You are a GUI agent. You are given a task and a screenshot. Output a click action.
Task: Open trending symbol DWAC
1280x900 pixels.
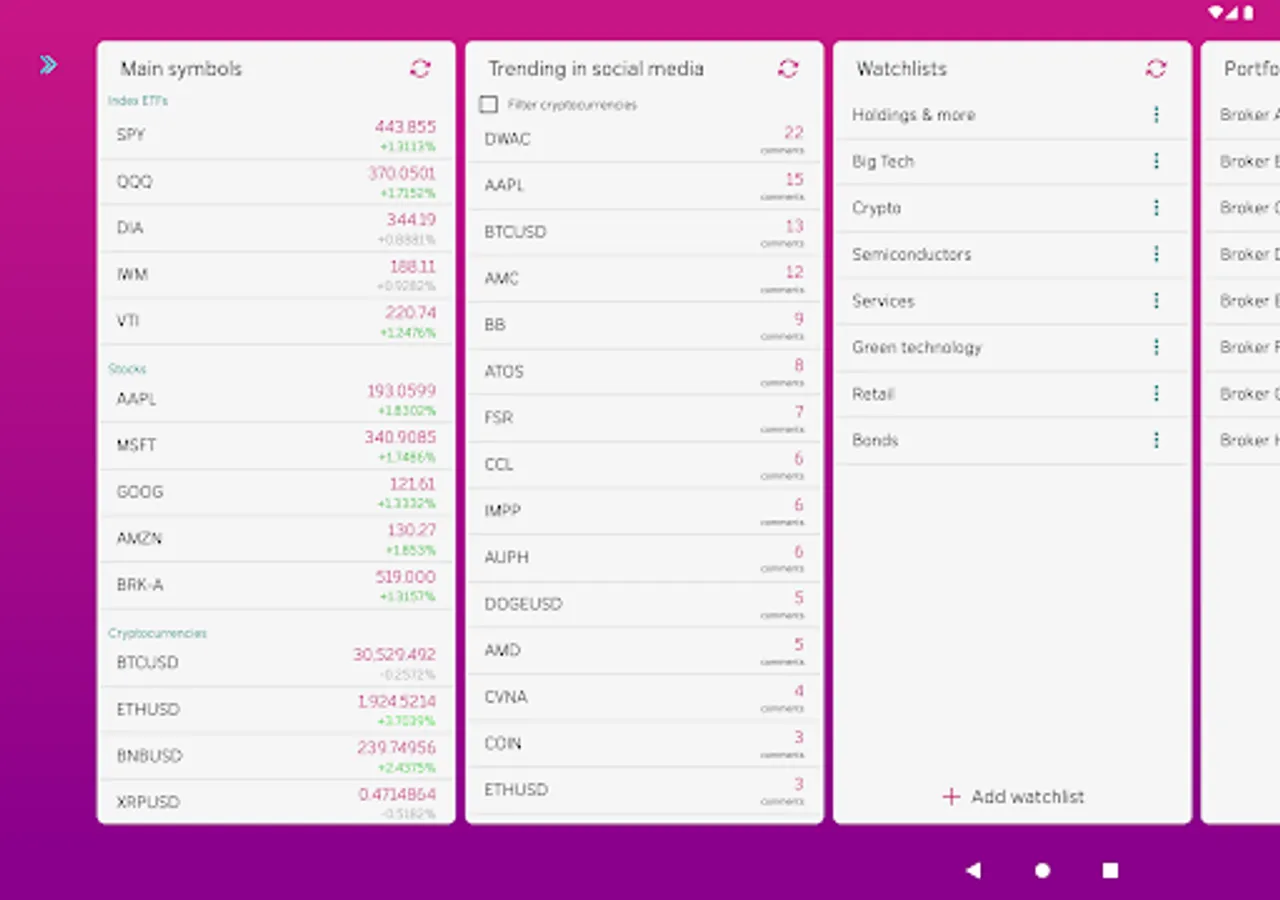click(644, 139)
